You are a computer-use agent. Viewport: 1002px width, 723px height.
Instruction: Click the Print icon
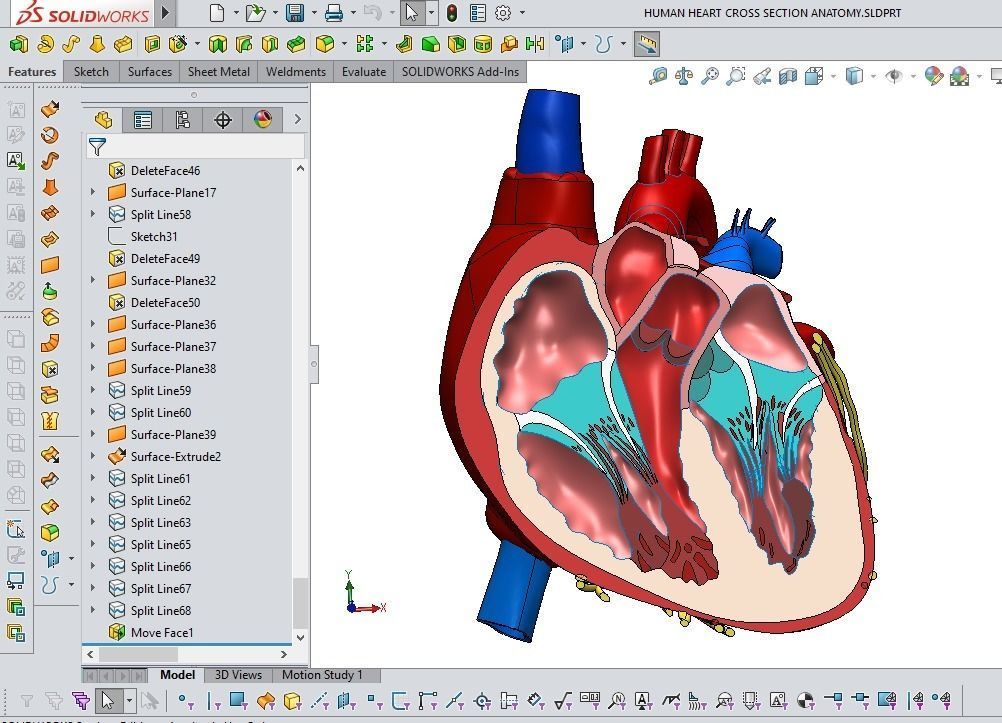[334, 13]
